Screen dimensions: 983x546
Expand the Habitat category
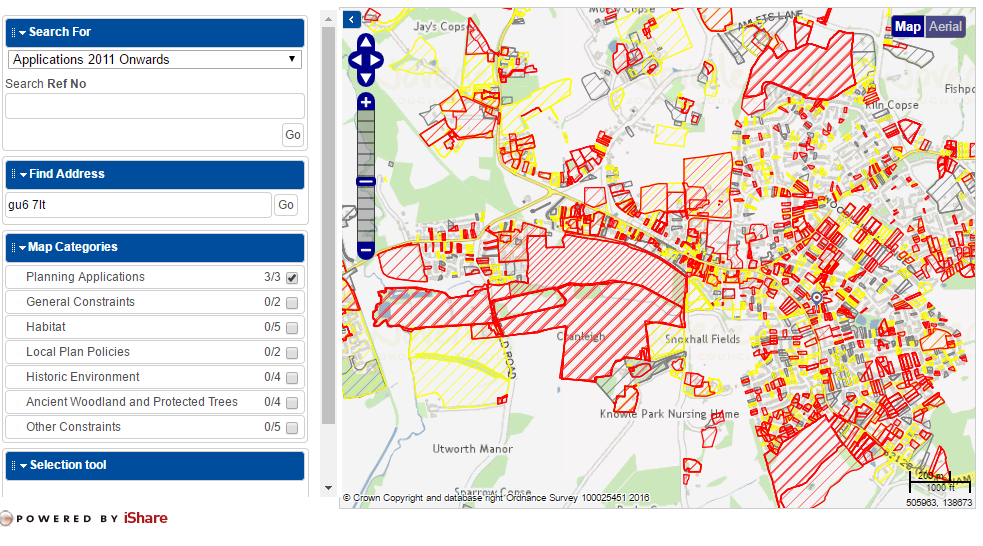46,327
